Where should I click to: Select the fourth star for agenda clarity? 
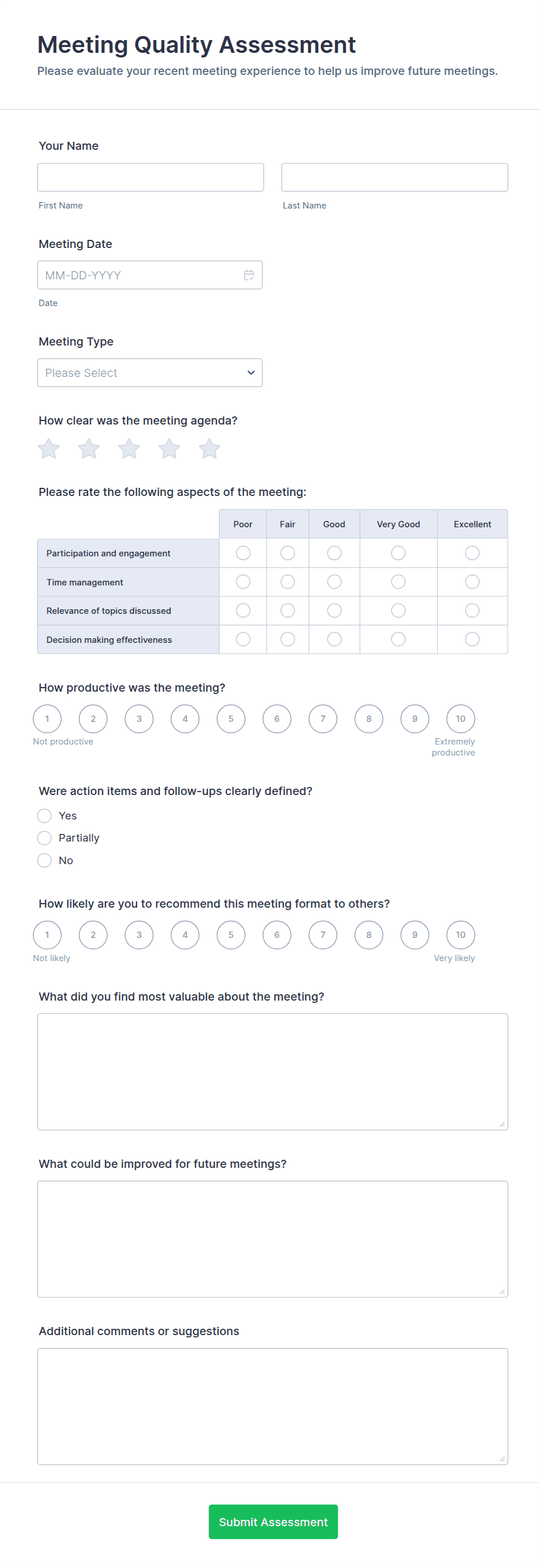(169, 448)
